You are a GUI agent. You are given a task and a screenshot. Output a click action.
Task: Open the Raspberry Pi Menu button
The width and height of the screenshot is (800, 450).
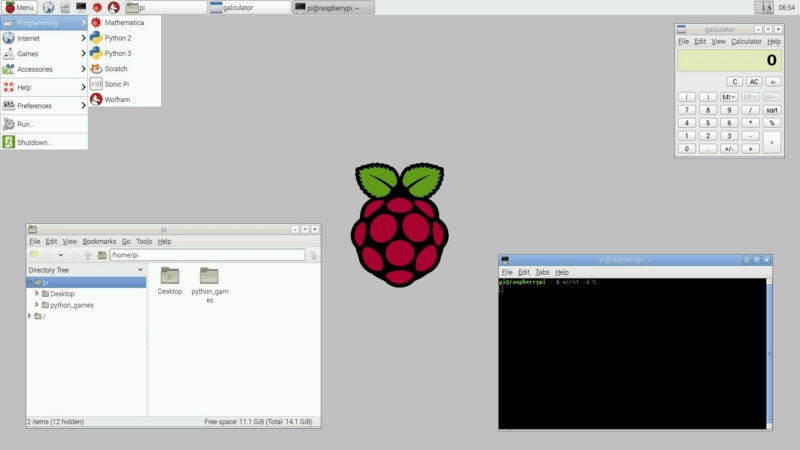pyautogui.click(x=19, y=8)
